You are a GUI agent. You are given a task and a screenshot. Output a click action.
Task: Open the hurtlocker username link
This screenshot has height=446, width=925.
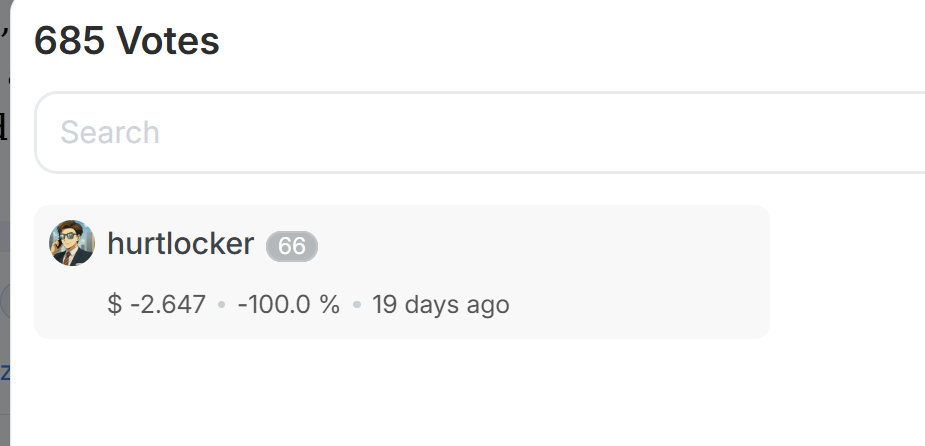click(x=180, y=243)
